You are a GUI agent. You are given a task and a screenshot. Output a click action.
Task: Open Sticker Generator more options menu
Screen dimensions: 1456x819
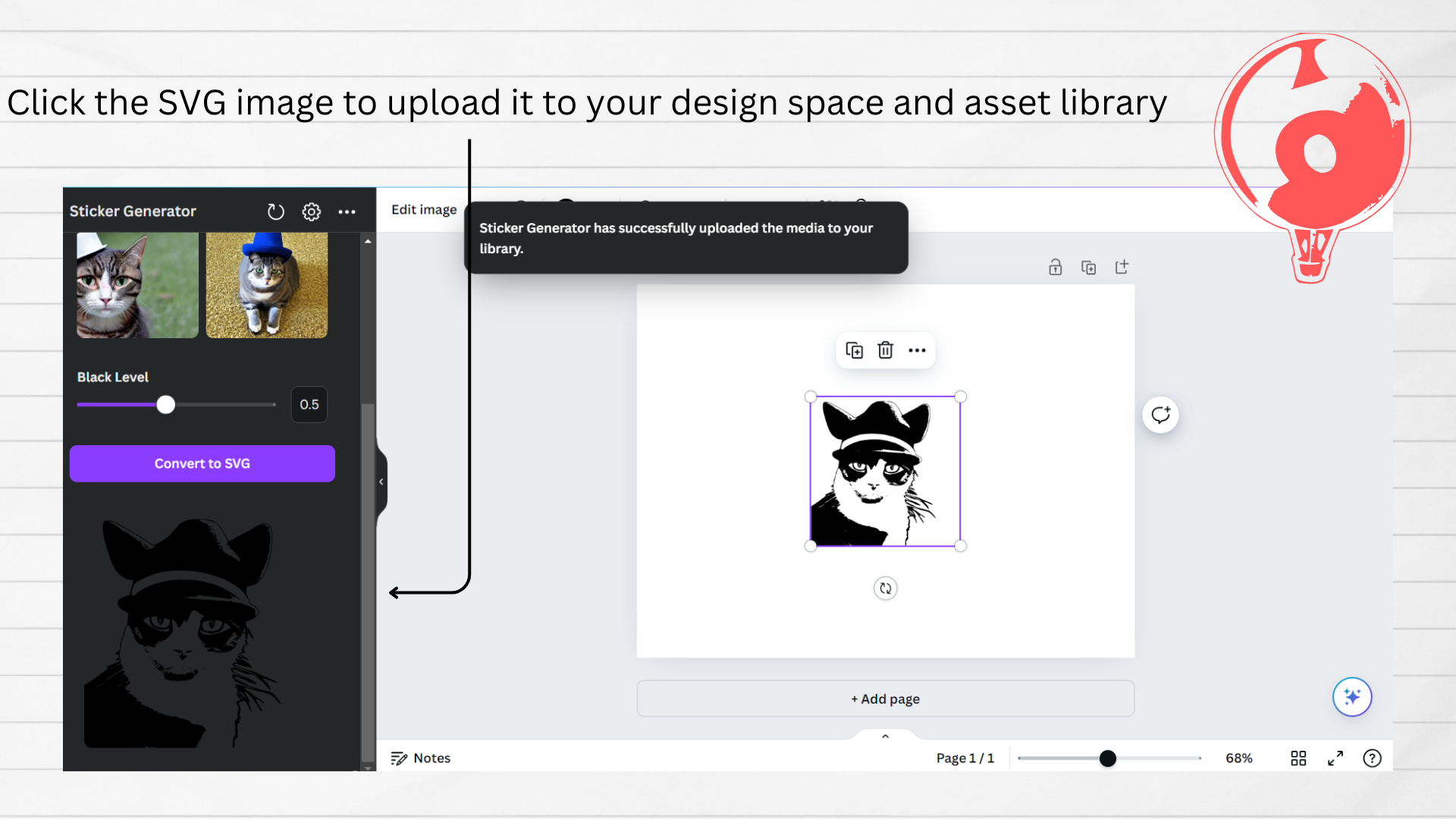(x=347, y=212)
